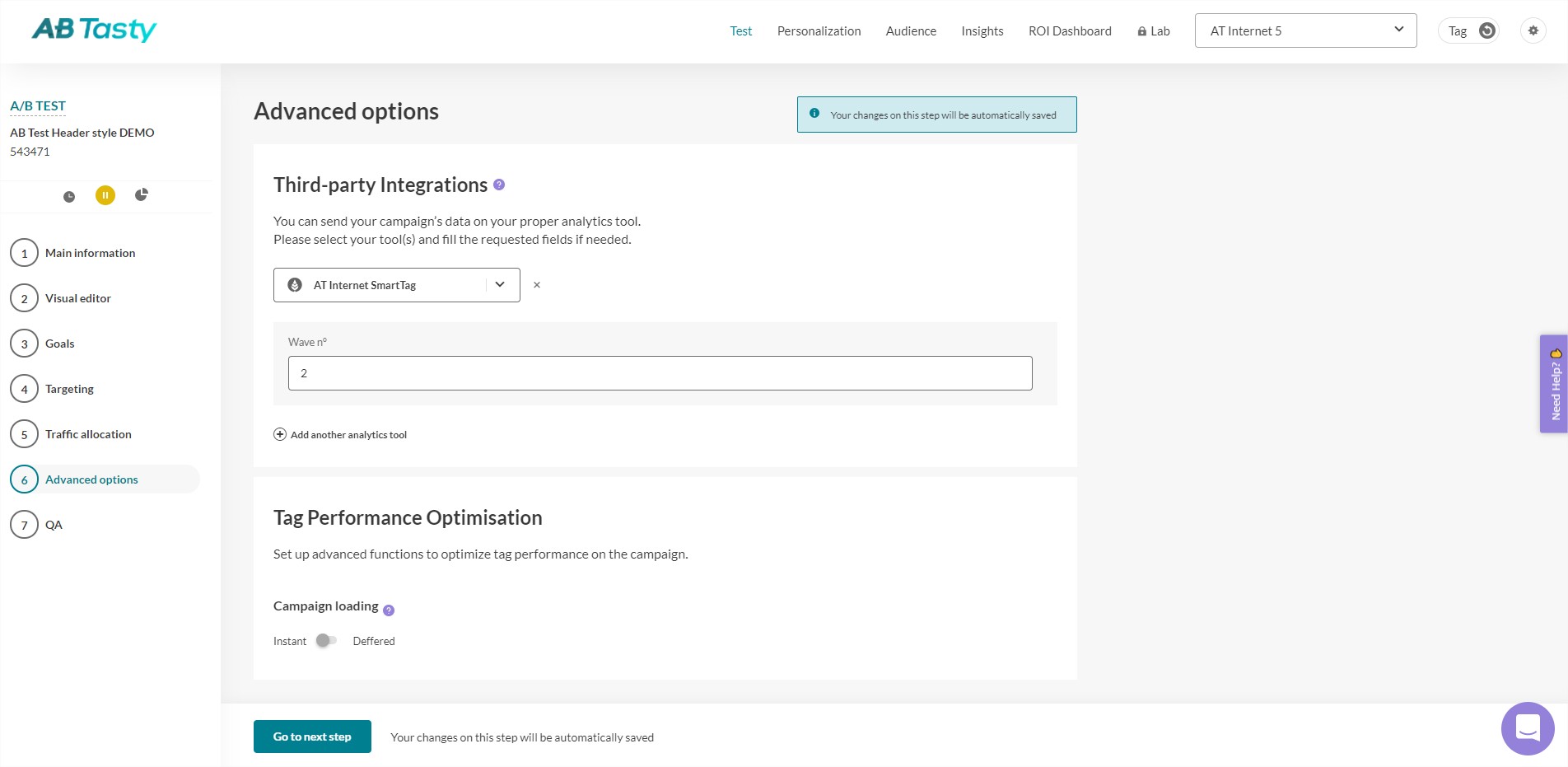The height and width of the screenshot is (767, 1568).
Task: Click campaign ID 543471
Action: (30, 152)
